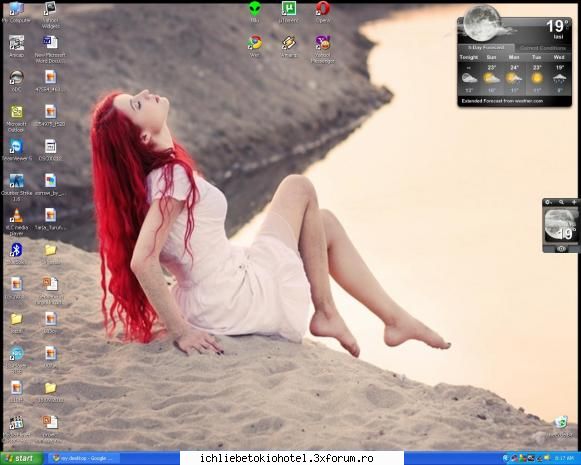Click the Windows start button
581x465 pixels.
click(21, 458)
